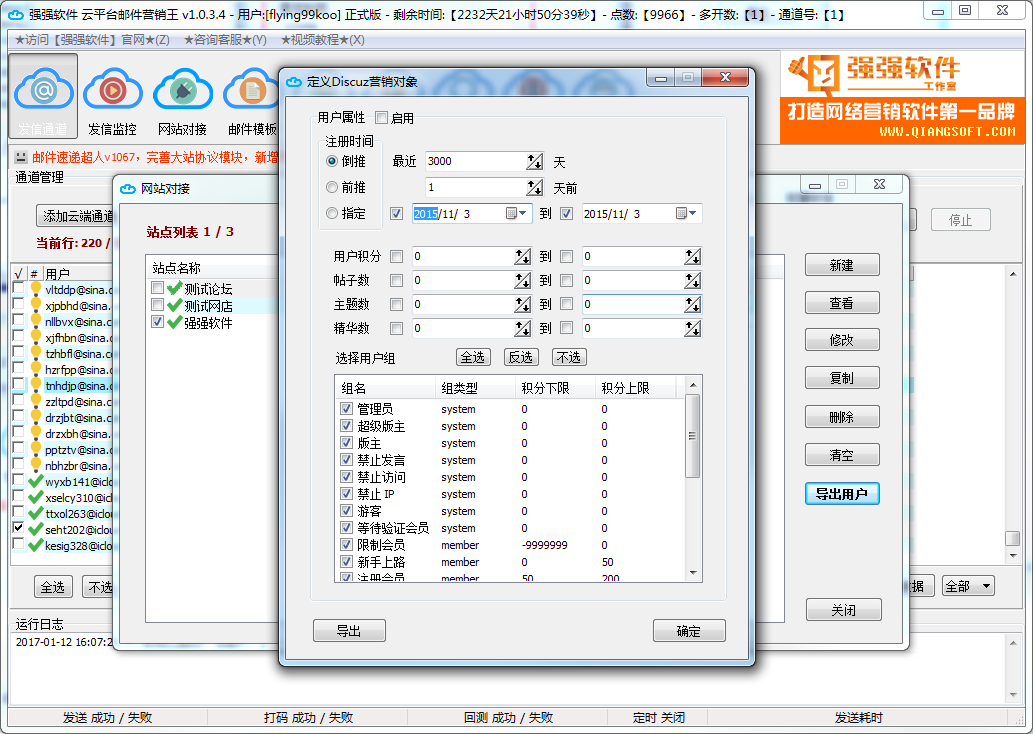Select the 倒推 radio option
The image size is (1033, 734).
tap(332, 161)
